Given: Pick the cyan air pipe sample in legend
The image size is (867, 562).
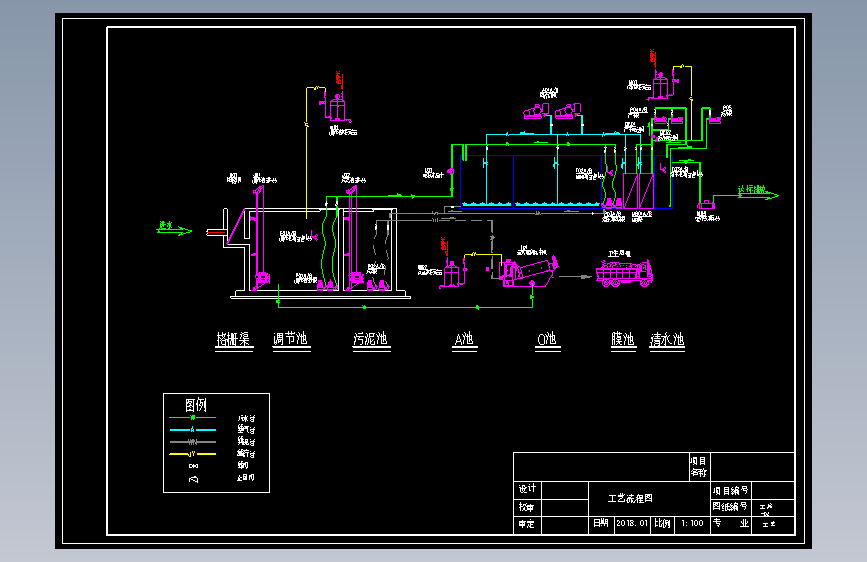Looking at the screenshot, I should (x=192, y=430).
